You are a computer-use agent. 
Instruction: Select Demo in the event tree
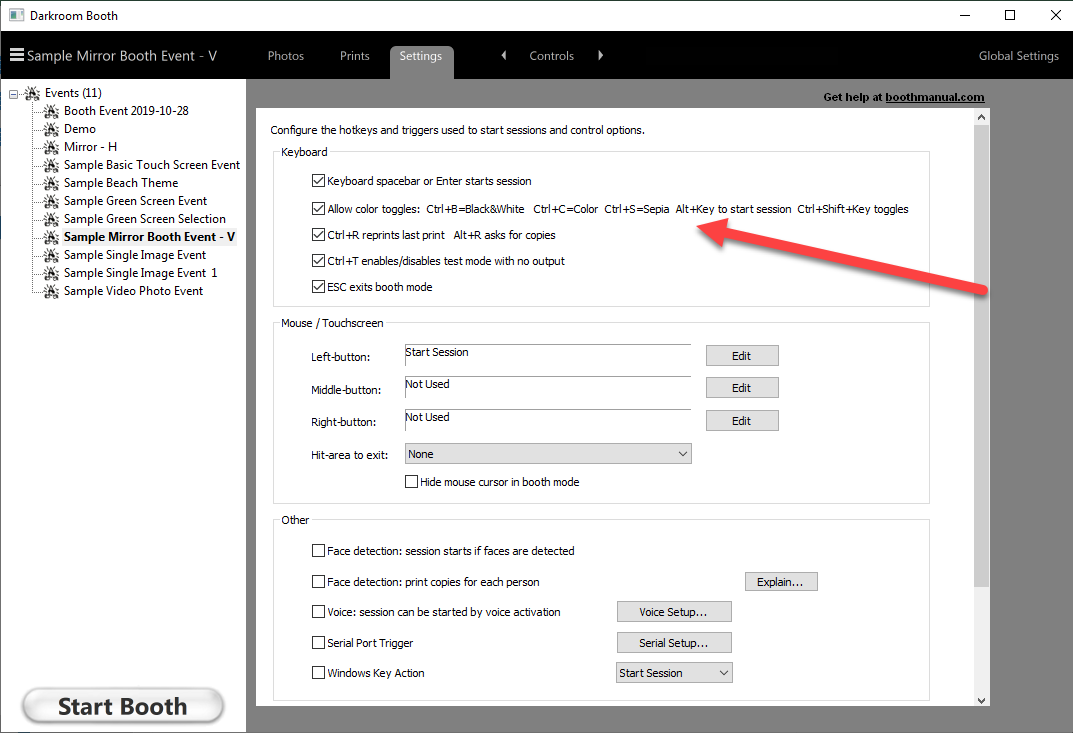coord(80,129)
